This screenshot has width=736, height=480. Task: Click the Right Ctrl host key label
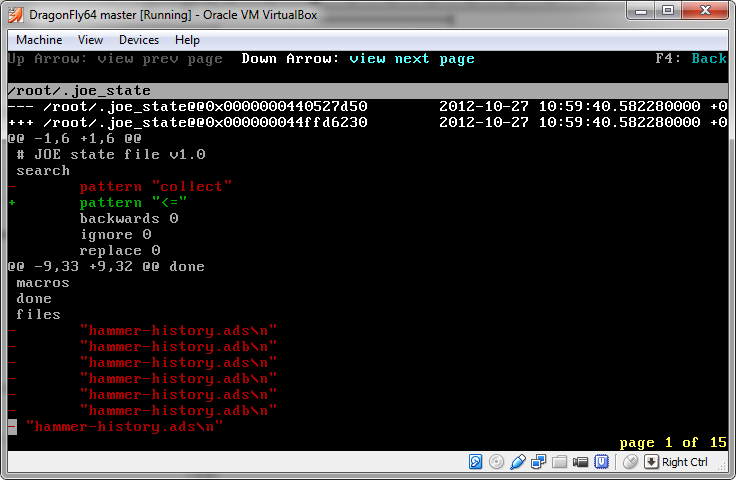point(685,462)
